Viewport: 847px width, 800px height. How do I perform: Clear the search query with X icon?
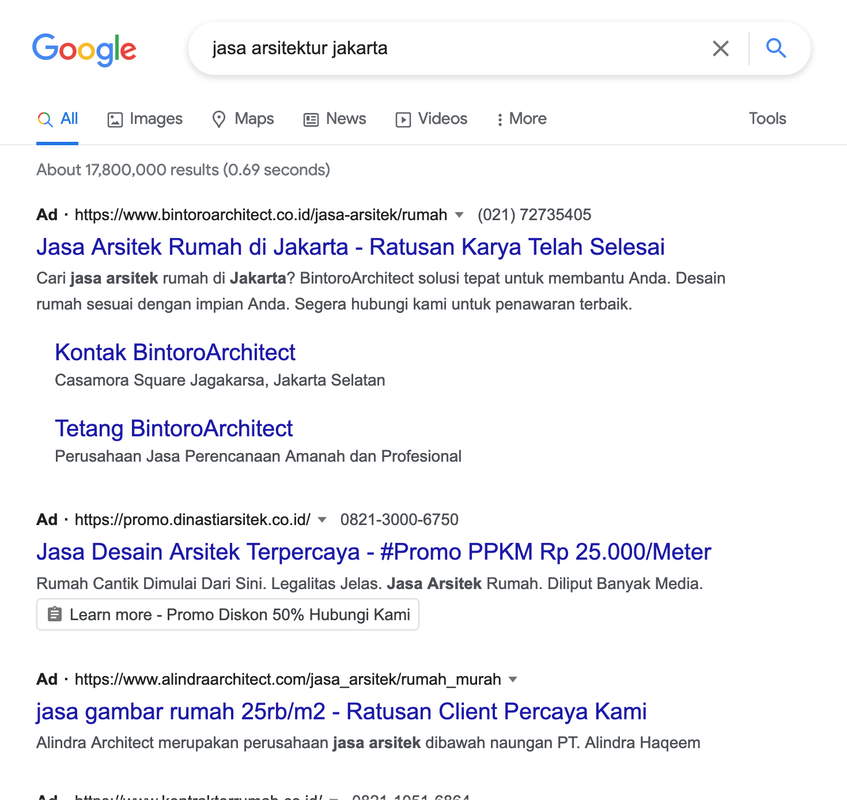coord(720,48)
